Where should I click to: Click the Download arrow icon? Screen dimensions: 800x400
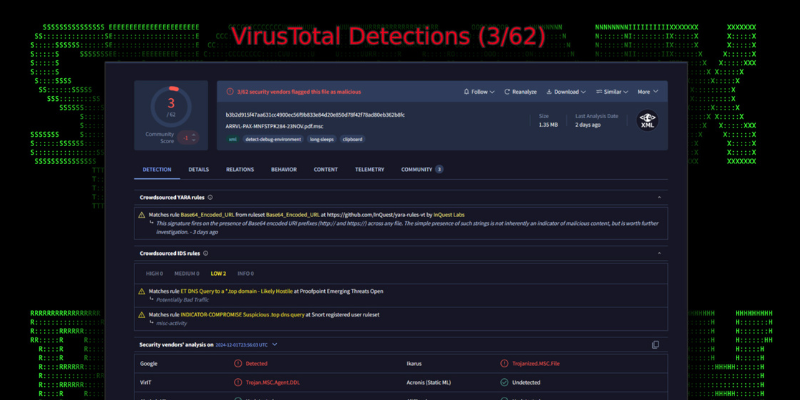[549, 92]
